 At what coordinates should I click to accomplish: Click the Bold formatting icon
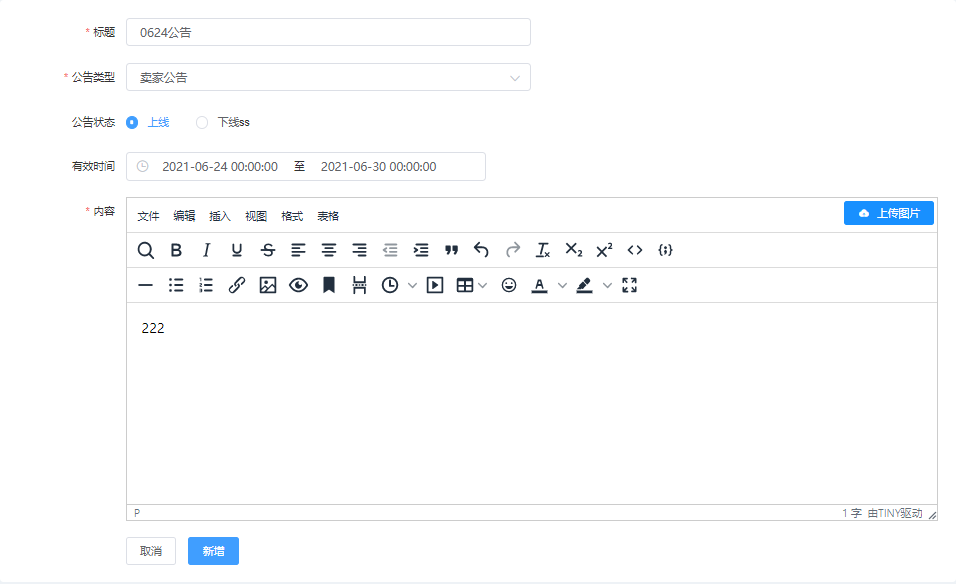click(176, 250)
